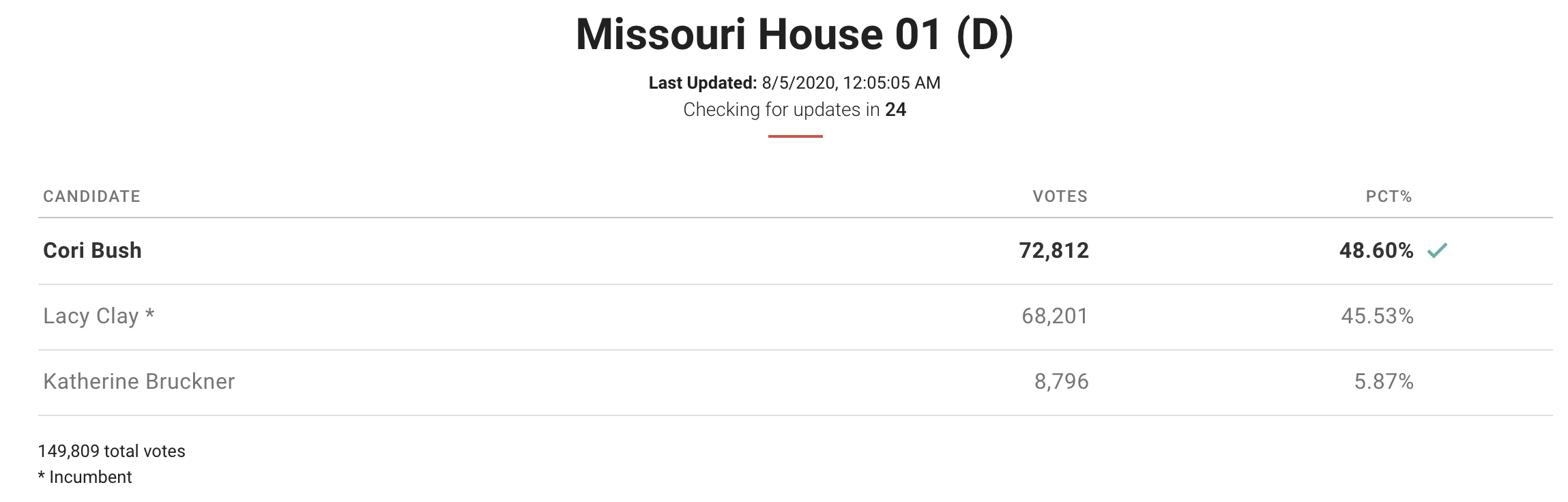Click the 48.60% percentage value
This screenshot has width=1568, height=502.
[1376, 250]
